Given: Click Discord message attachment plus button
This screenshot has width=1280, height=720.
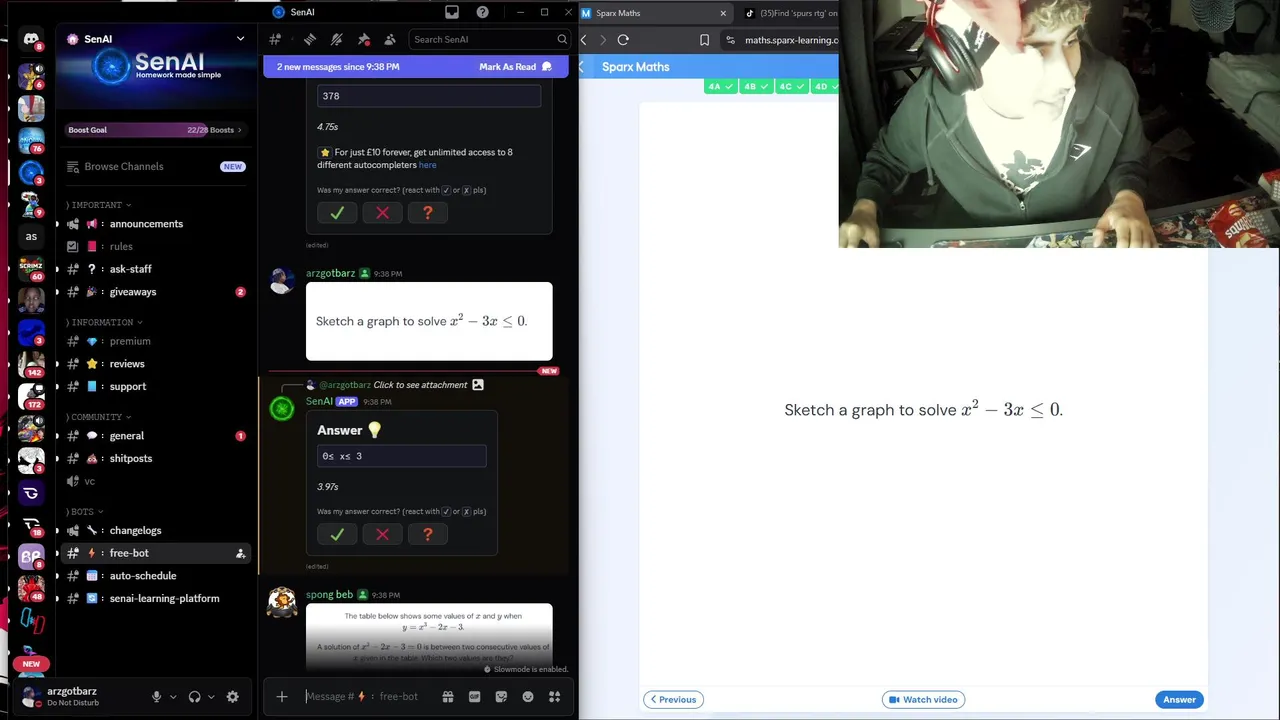Looking at the screenshot, I should coord(282,696).
